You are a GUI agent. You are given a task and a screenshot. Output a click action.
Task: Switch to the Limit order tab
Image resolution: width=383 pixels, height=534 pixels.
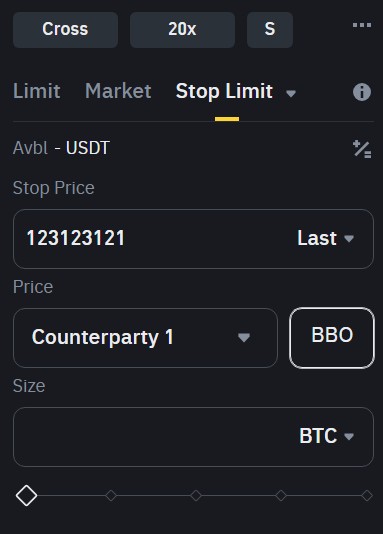pyautogui.click(x=37, y=91)
